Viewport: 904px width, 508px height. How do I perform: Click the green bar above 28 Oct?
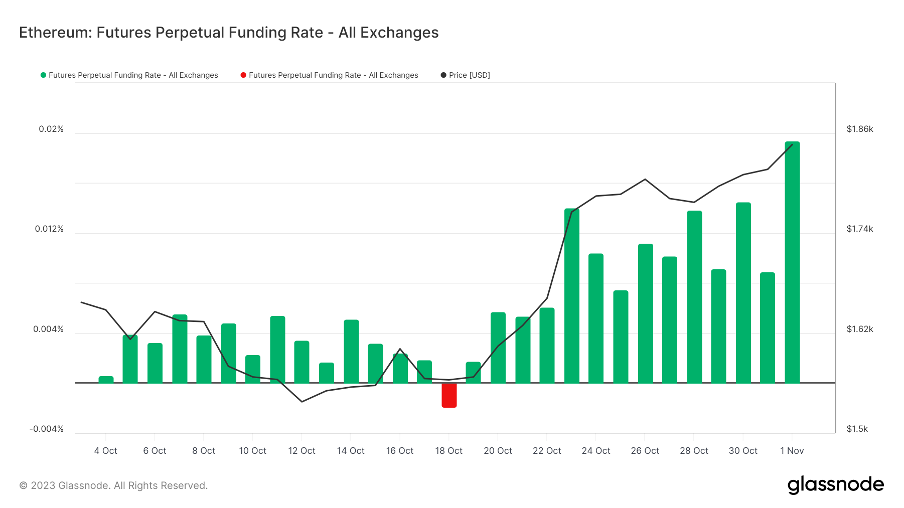pyautogui.click(x=694, y=296)
